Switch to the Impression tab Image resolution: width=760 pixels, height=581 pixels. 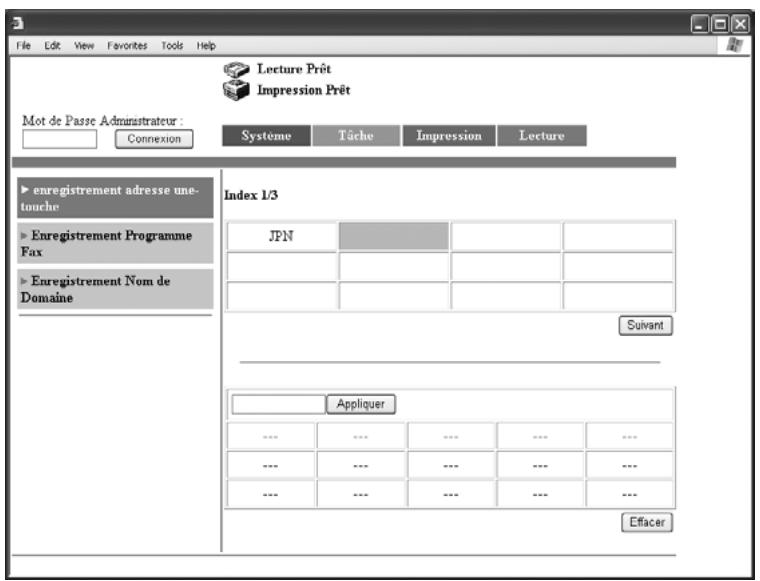point(449,136)
